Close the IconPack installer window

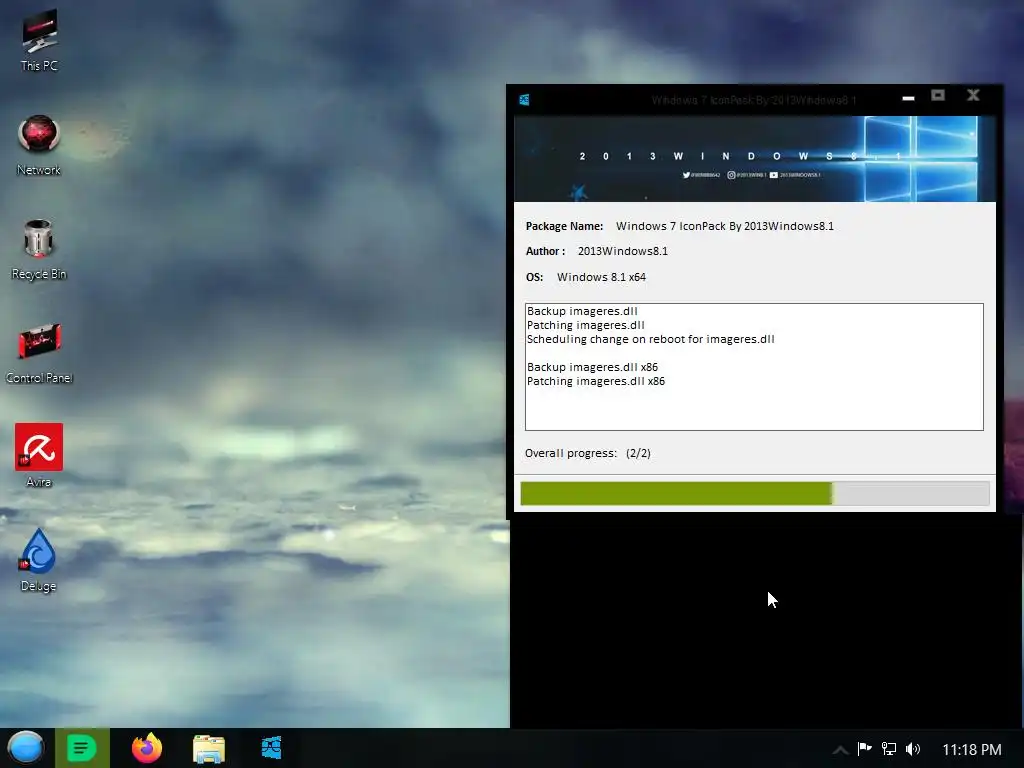coord(973,95)
